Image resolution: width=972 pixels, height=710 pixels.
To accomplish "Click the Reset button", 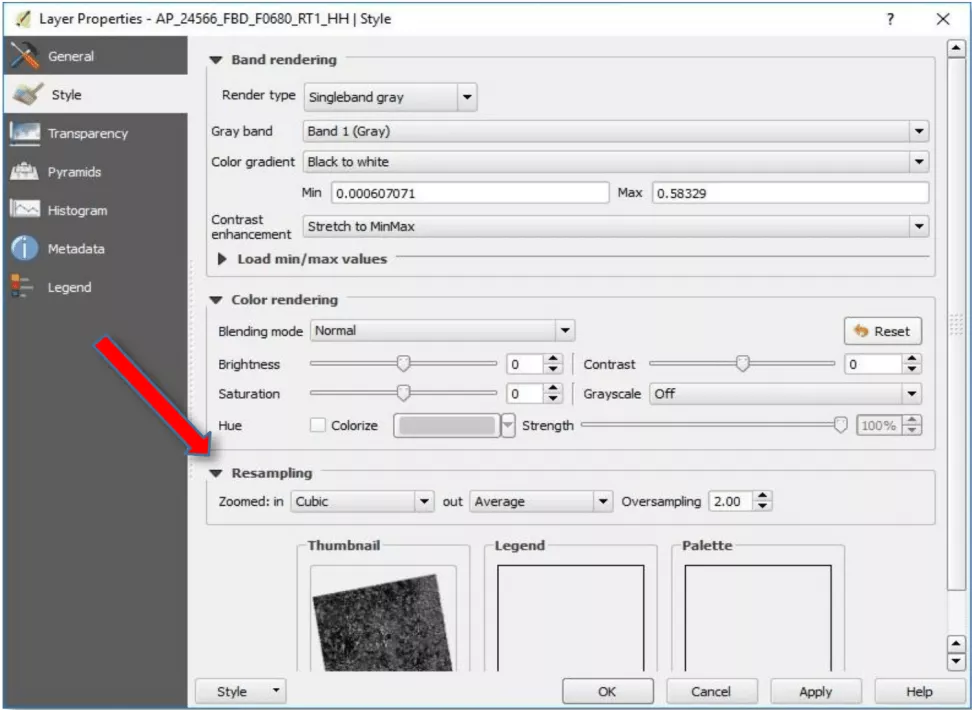I will point(883,331).
